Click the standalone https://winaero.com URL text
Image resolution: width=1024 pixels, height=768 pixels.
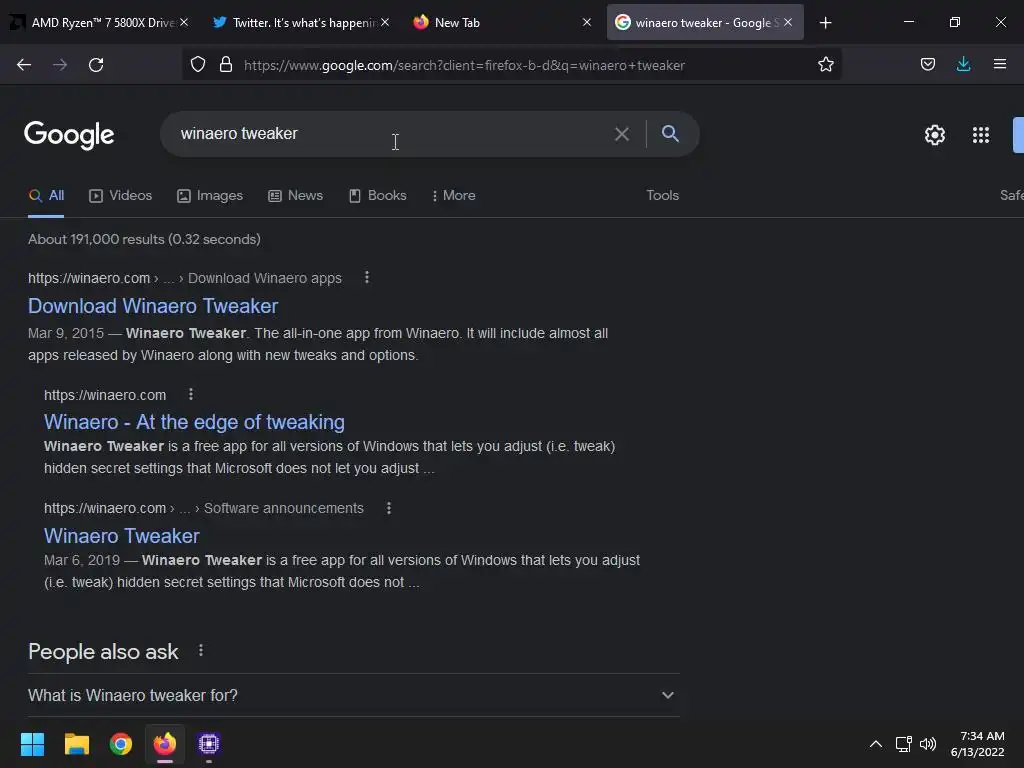tap(105, 395)
